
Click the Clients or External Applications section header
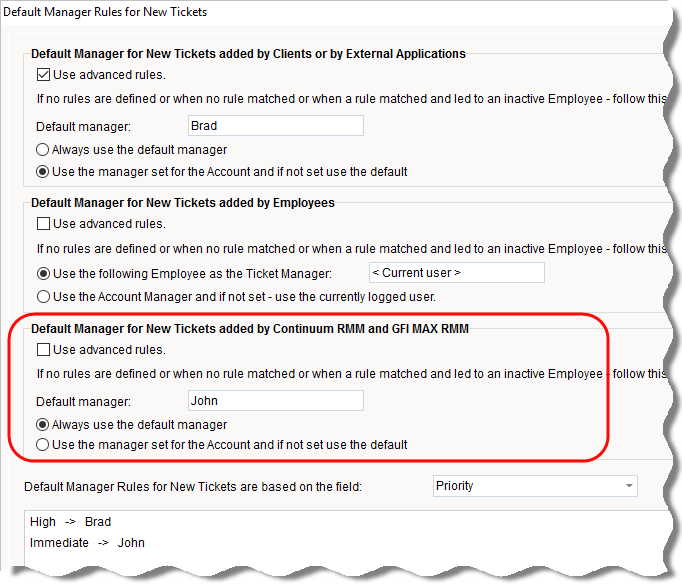point(248,54)
